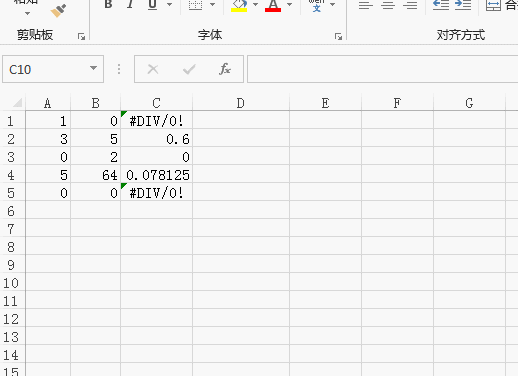Click the phonetic guide wén icon
This screenshot has width=518, height=376.
click(x=316, y=5)
